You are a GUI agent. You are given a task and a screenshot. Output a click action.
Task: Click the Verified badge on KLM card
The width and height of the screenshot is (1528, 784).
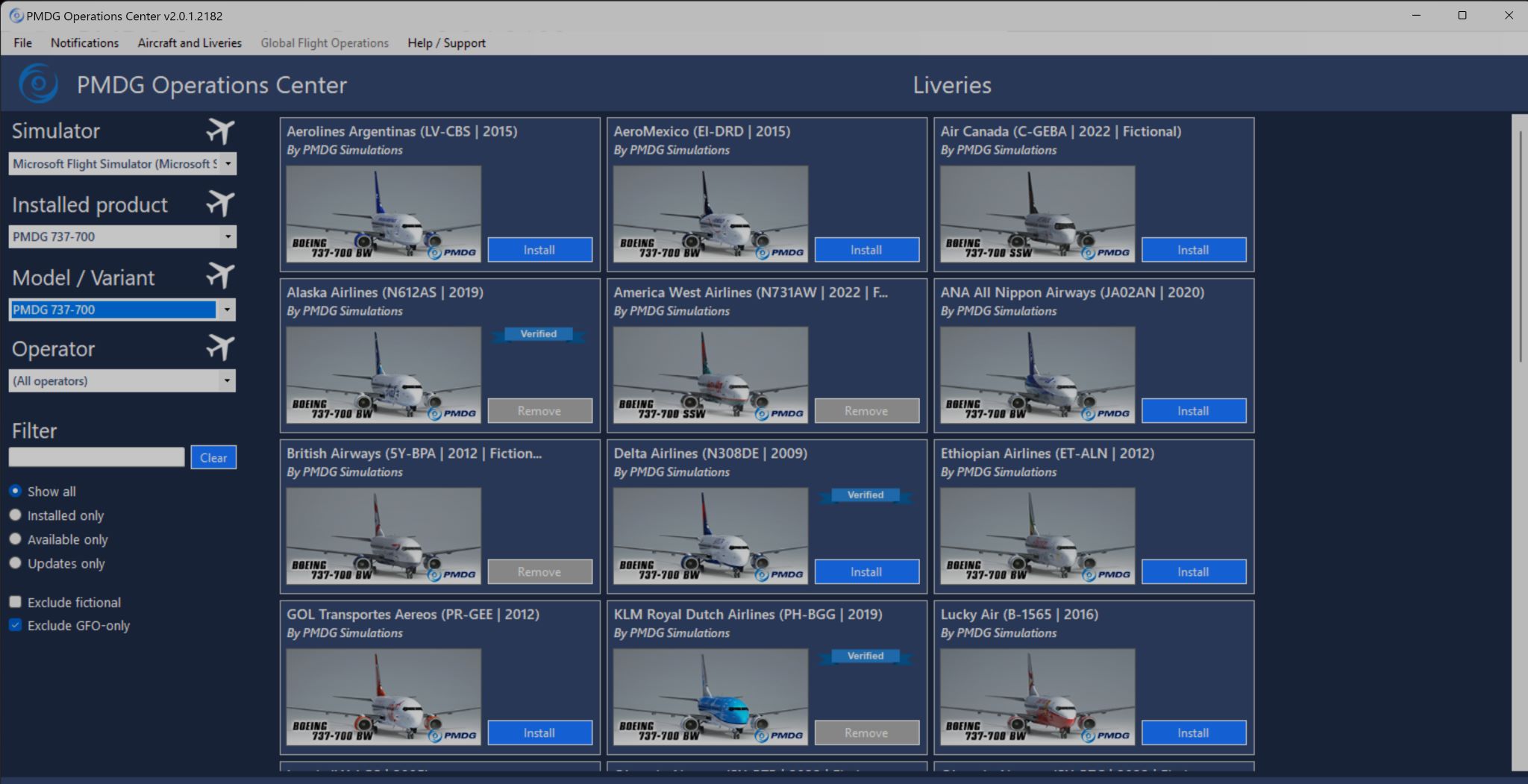pos(865,656)
